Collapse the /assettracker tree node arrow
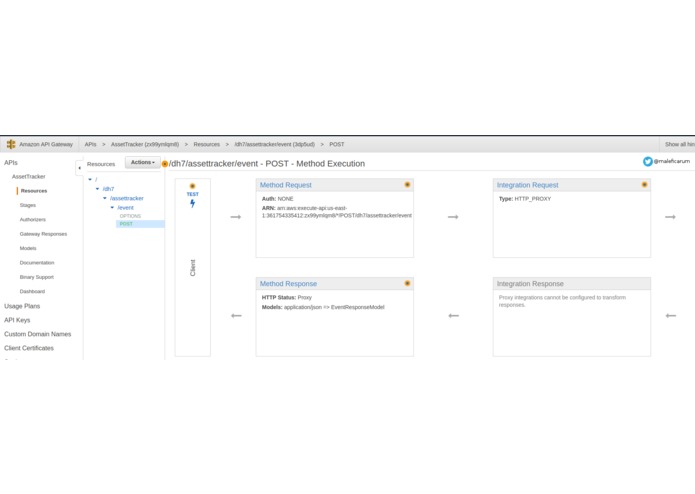Viewport: 695px width, 494px height. (x=105, y=198)
